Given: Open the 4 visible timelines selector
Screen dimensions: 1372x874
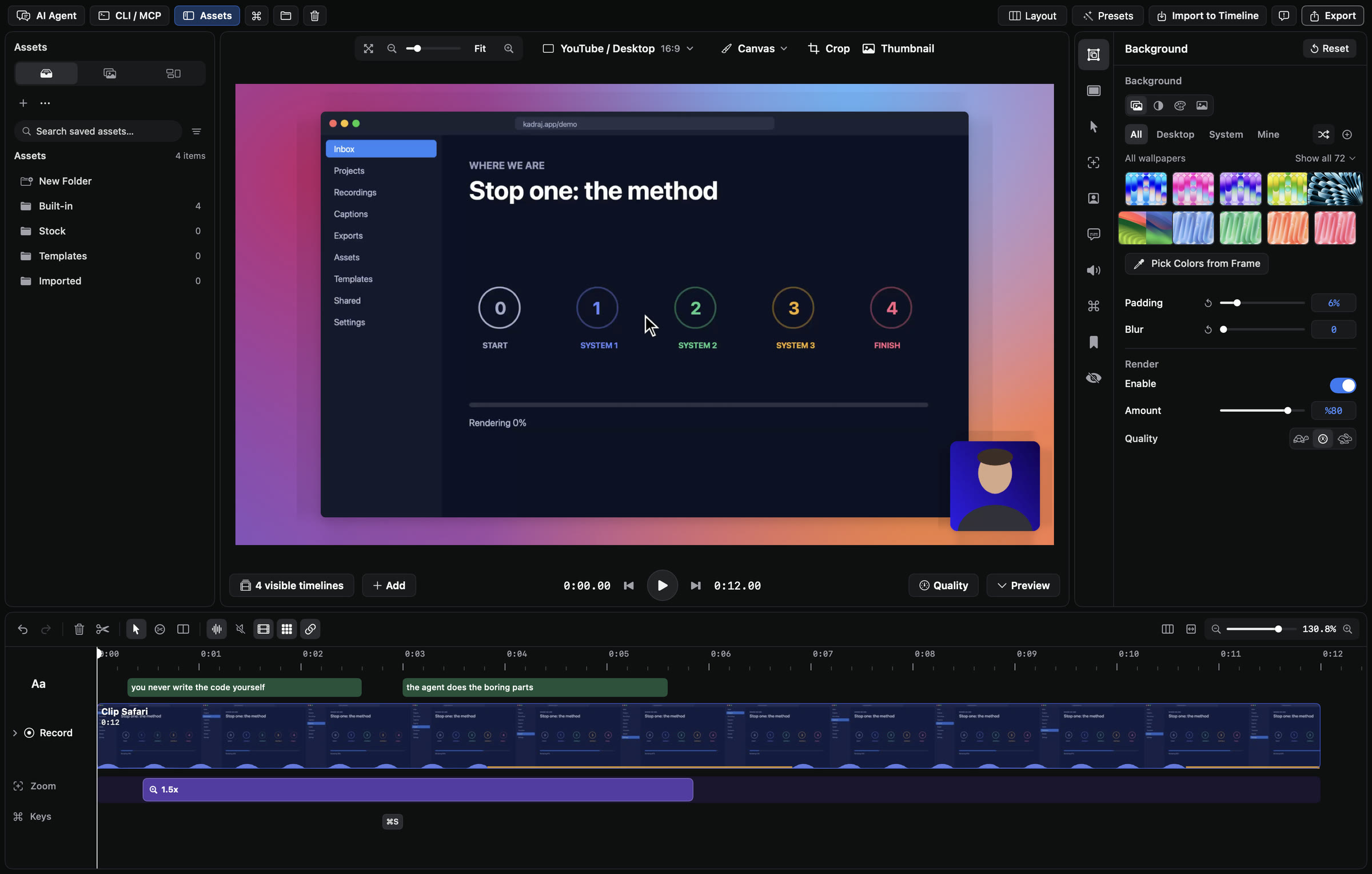Looking at the screenshot, I should (292, 586).
